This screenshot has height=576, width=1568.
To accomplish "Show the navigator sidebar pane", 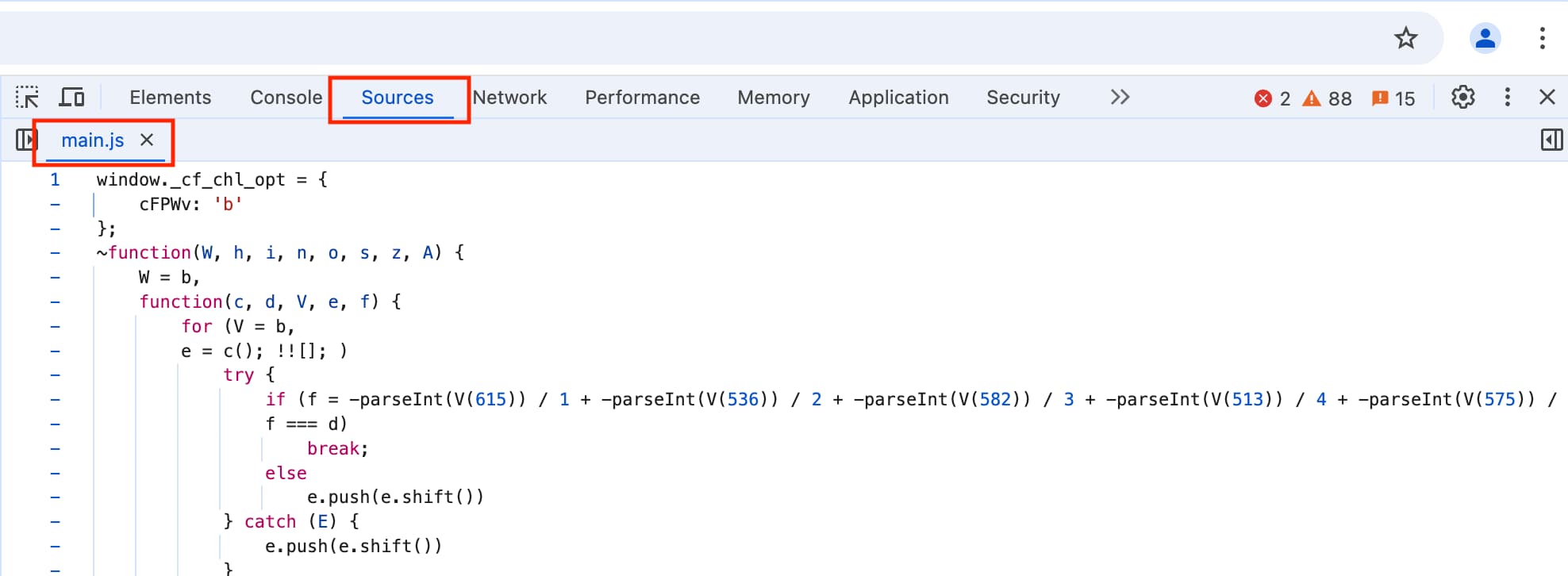I will 25,139.
